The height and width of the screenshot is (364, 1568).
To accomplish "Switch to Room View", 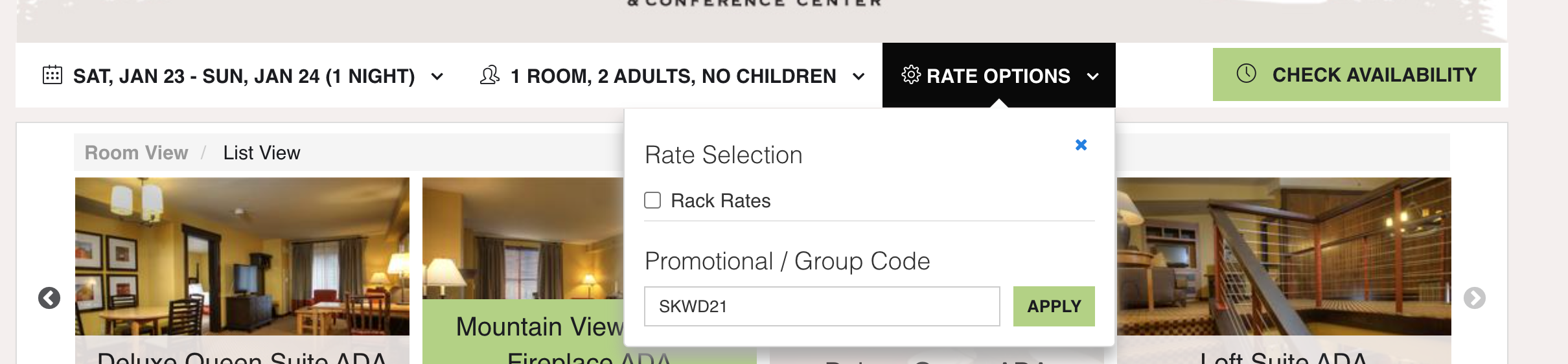I will point(137,153).
